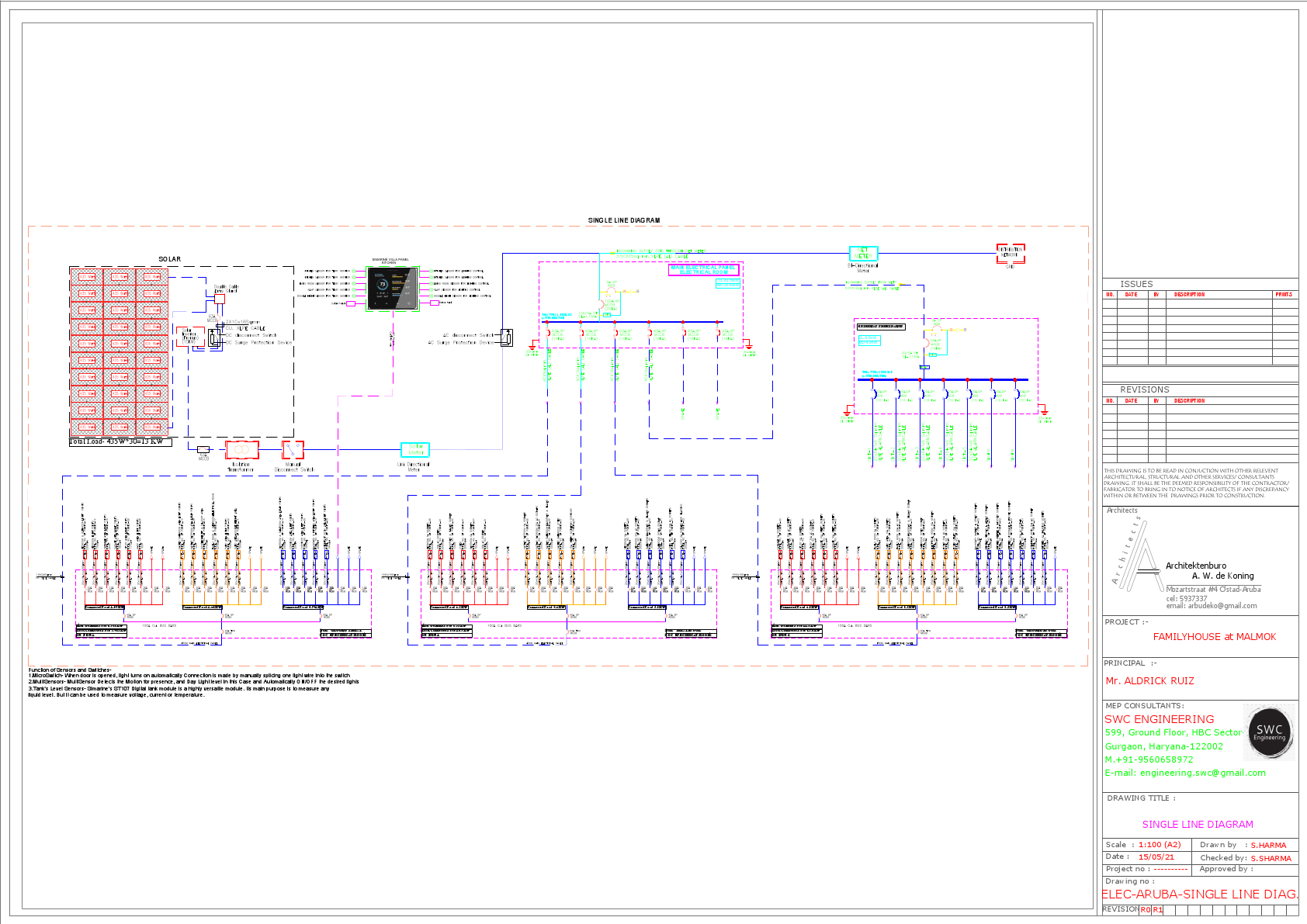Select the Isolation Transformer symbol
Viewport: 1307px width, 924px height.
(242, 449)
